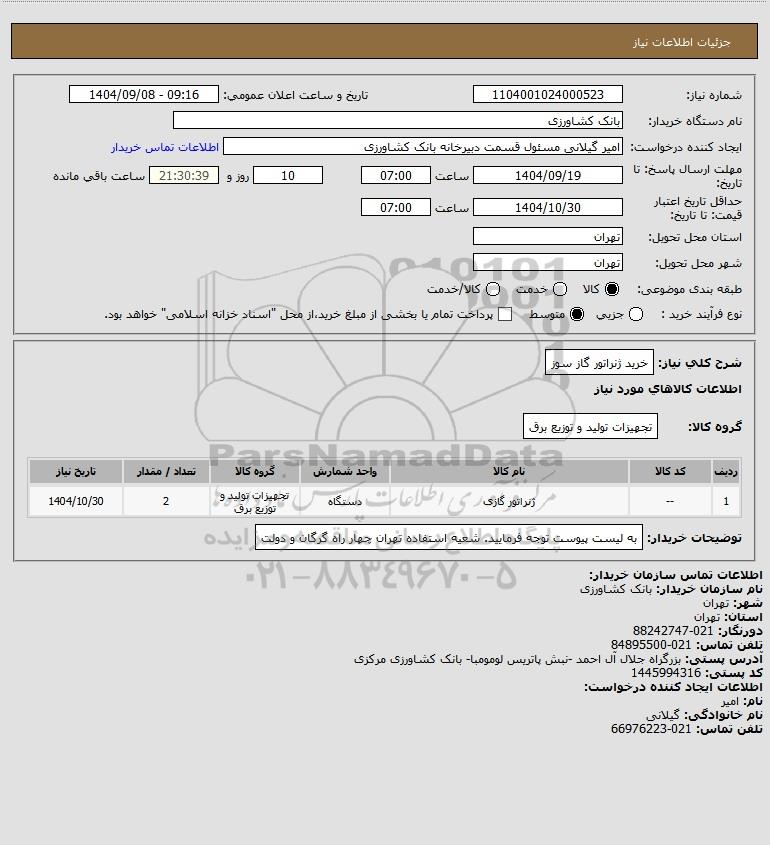Click the goods group box تجهیزات تولید و توزیع برق

[590, 426]
